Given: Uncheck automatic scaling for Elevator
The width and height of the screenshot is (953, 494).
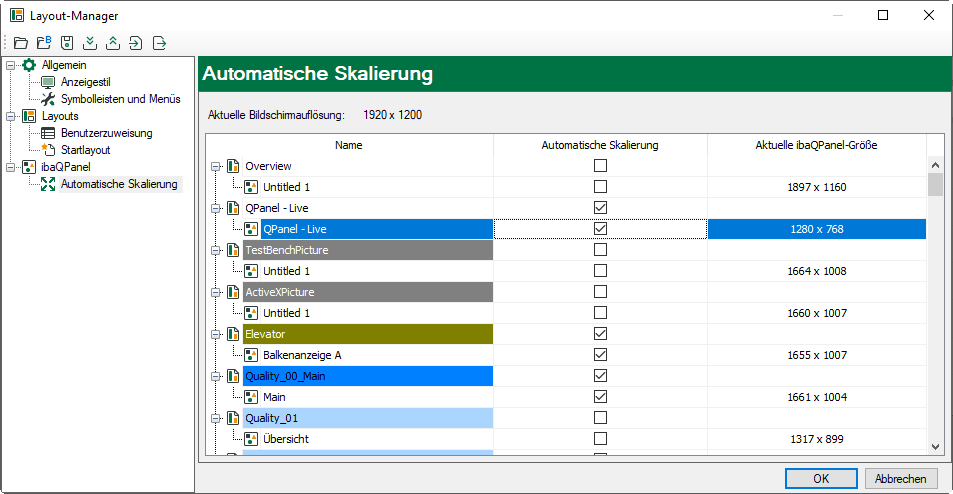Looking at the screenshot, I should 600,334.
